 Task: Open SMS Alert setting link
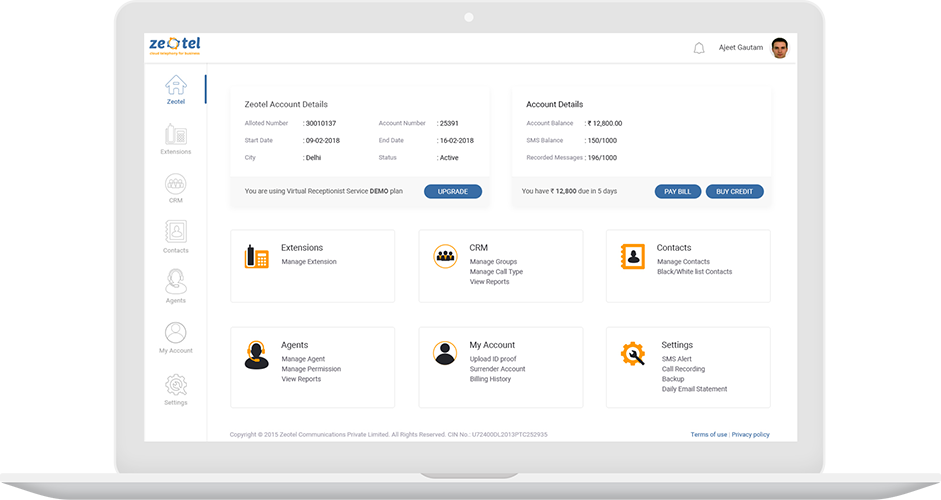(677, 359)
